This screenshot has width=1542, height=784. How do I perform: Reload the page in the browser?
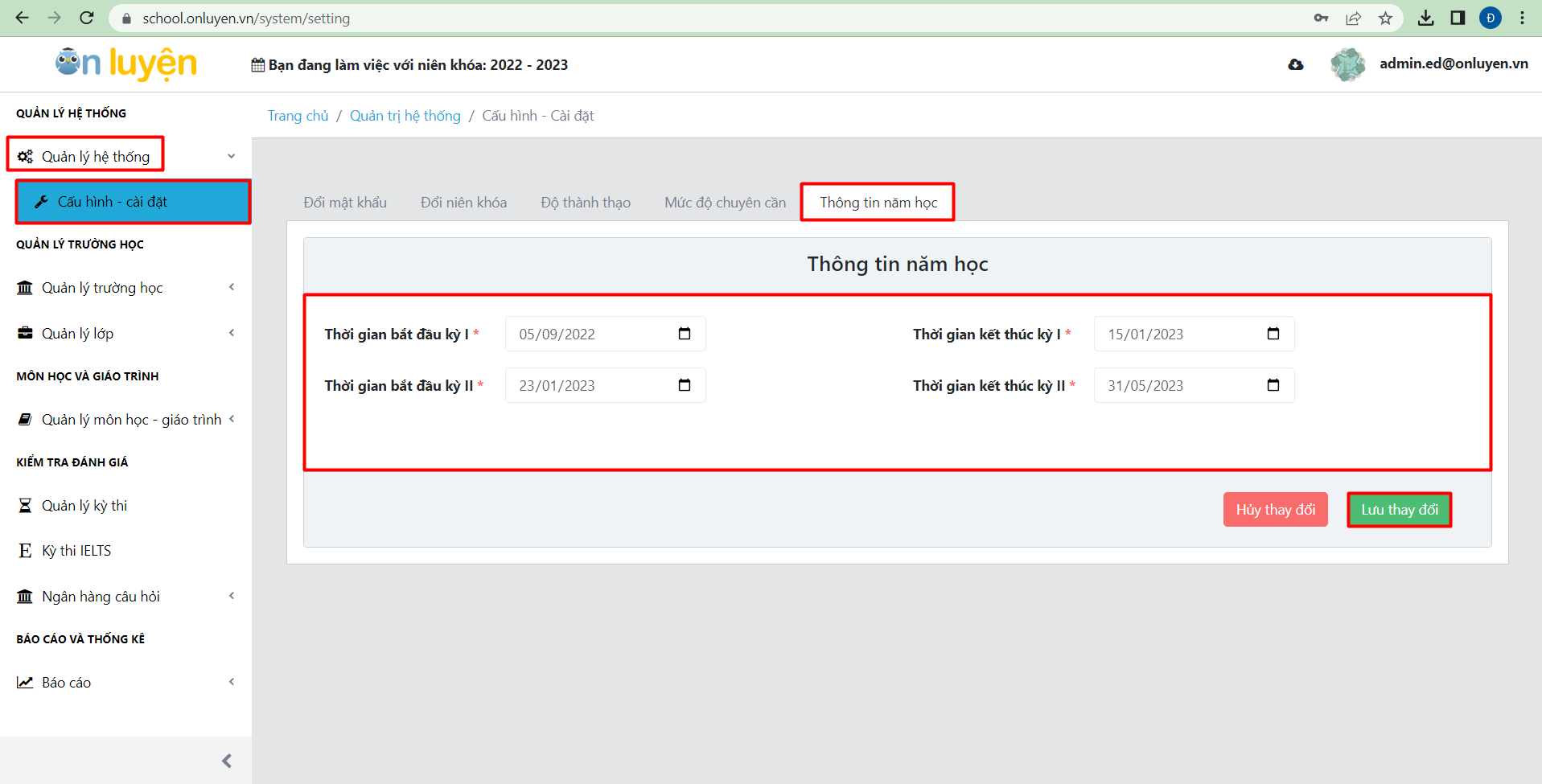click(87, 18)
